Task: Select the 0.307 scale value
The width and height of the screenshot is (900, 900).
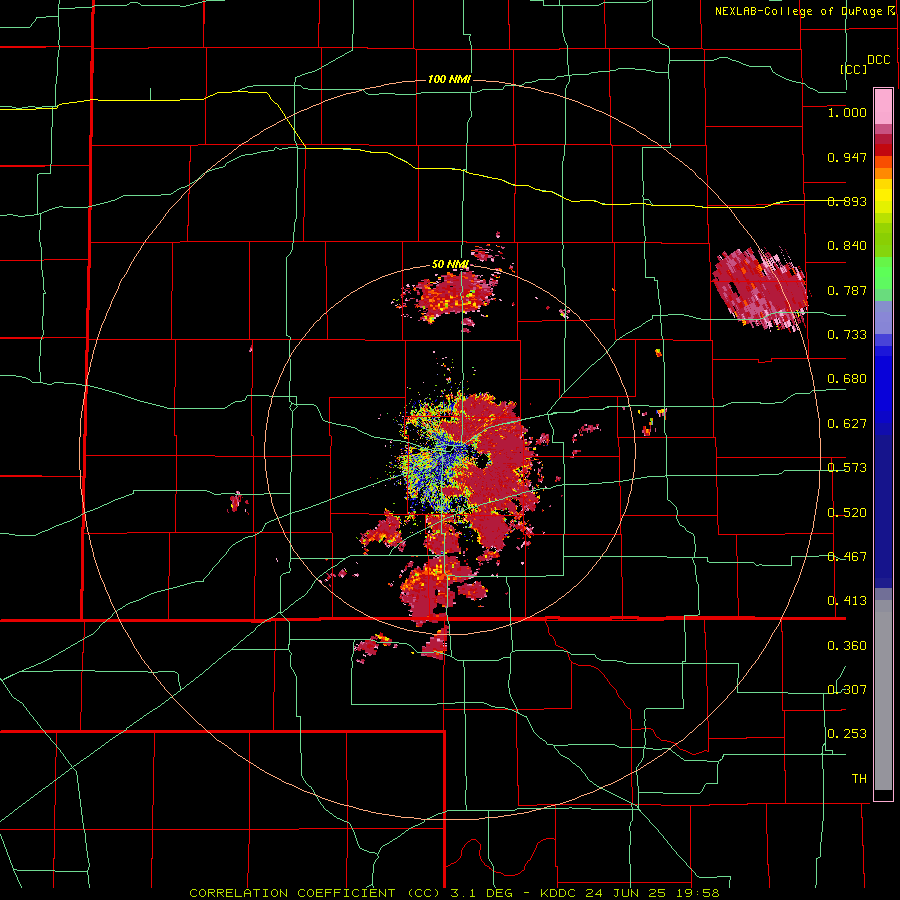Action: 847,690
